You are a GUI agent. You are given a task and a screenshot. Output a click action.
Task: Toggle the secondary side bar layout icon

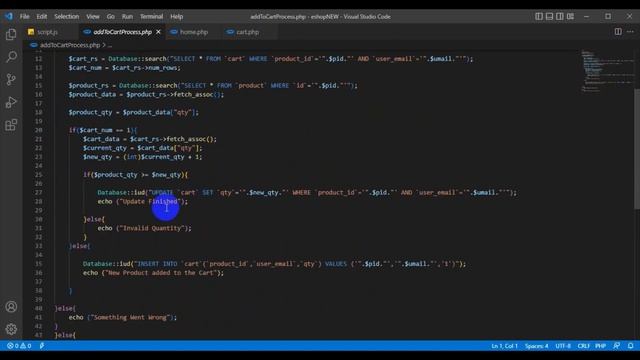coord(560,16)
